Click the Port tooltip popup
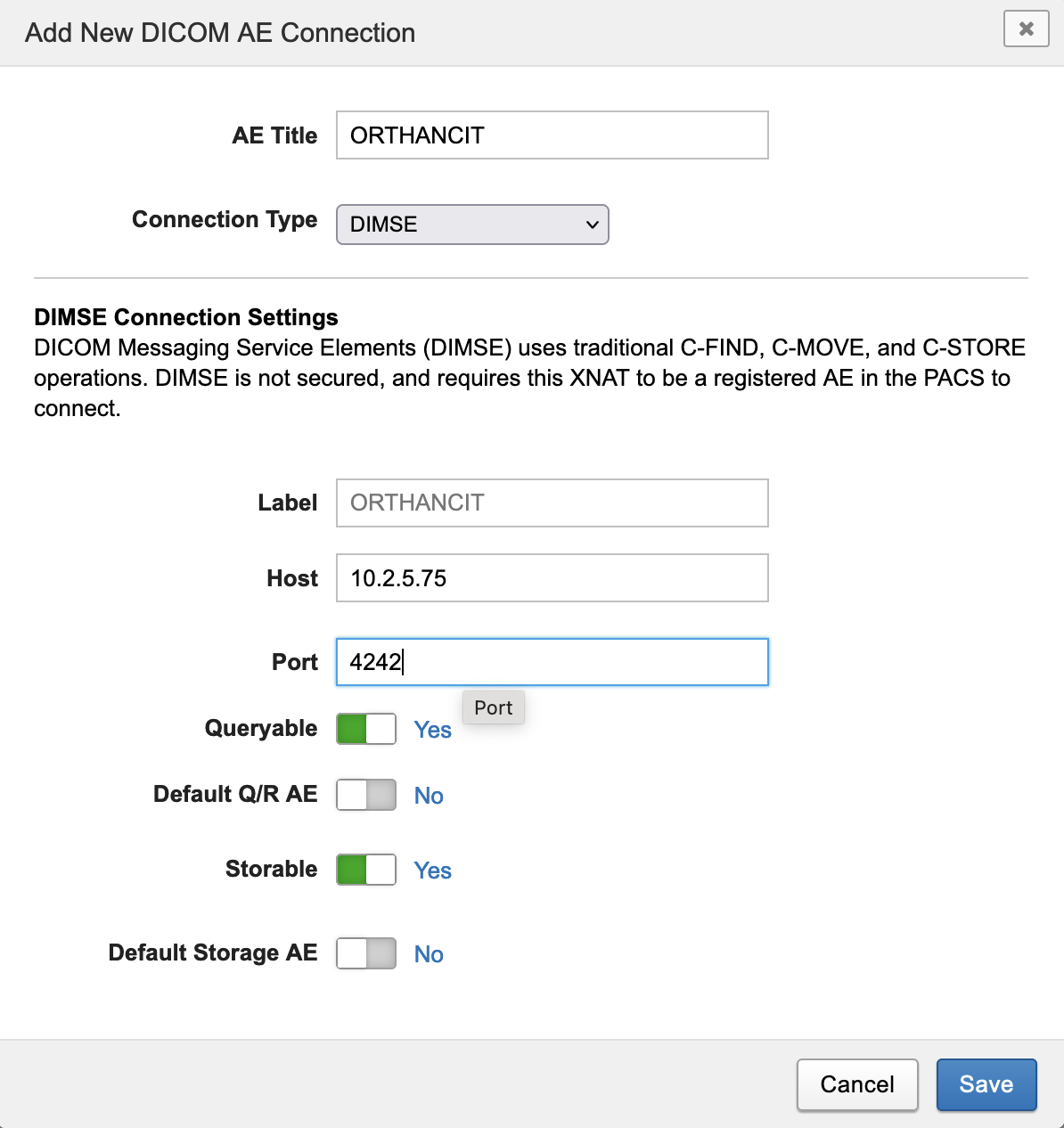The image size is (1064, 1128). (x=494, y=707)
